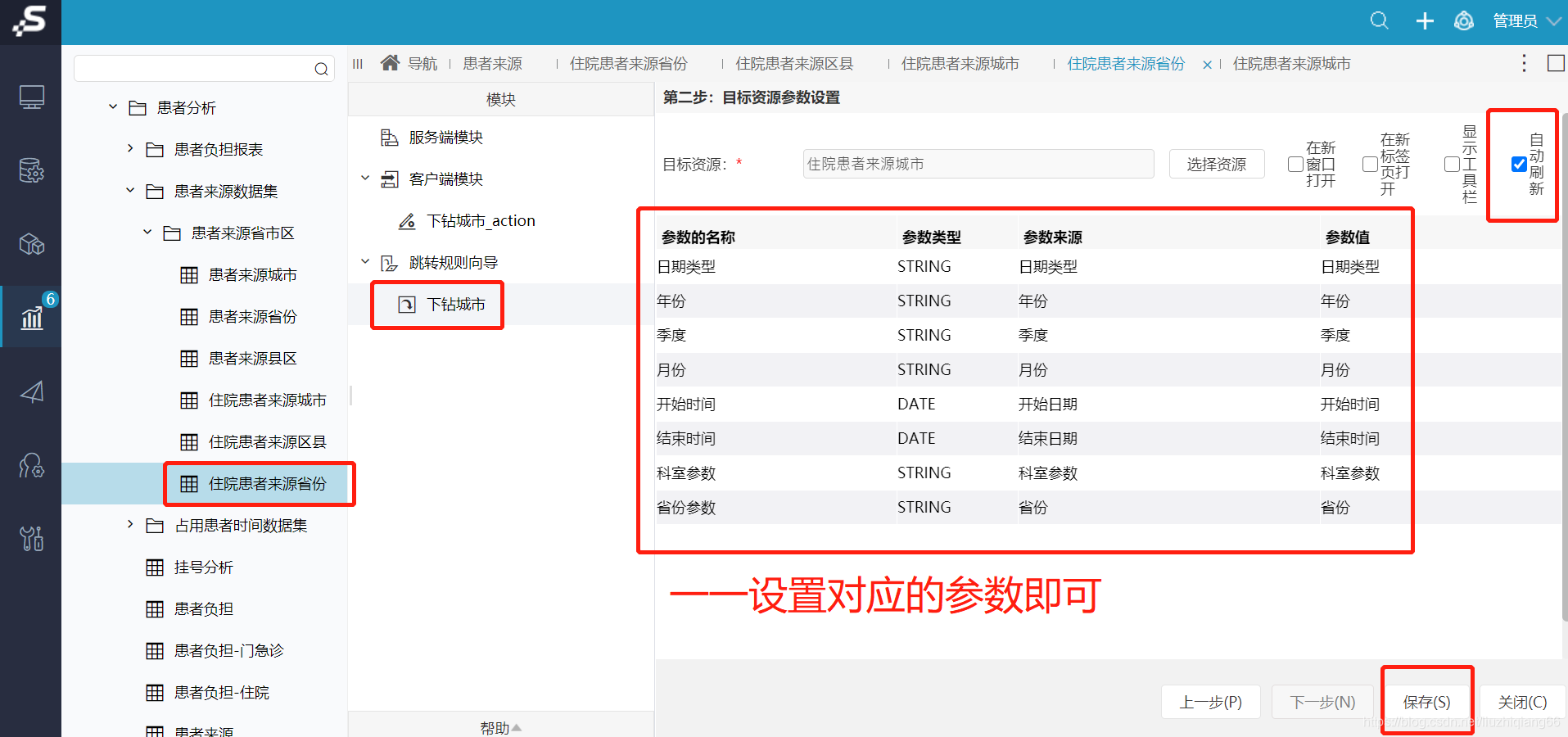This screenshot has height=737, width=1568.
Task: Switch to the 患者来源 tab
Action: click(x=492, y=63)
